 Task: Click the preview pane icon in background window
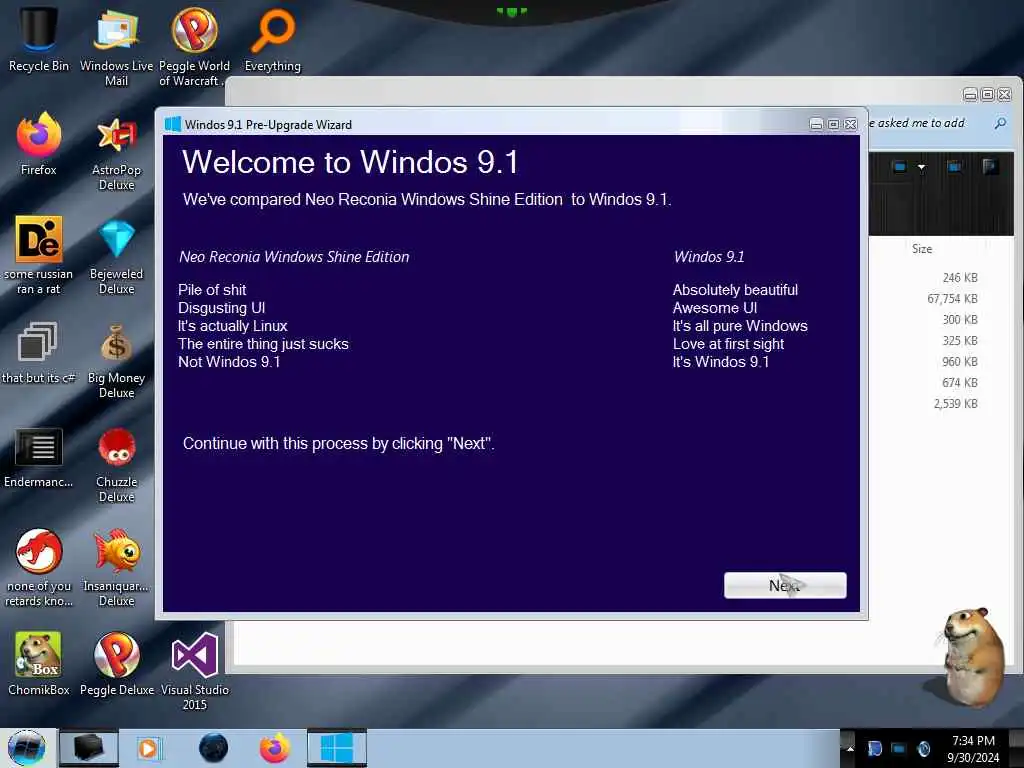[x=954, y=167]
